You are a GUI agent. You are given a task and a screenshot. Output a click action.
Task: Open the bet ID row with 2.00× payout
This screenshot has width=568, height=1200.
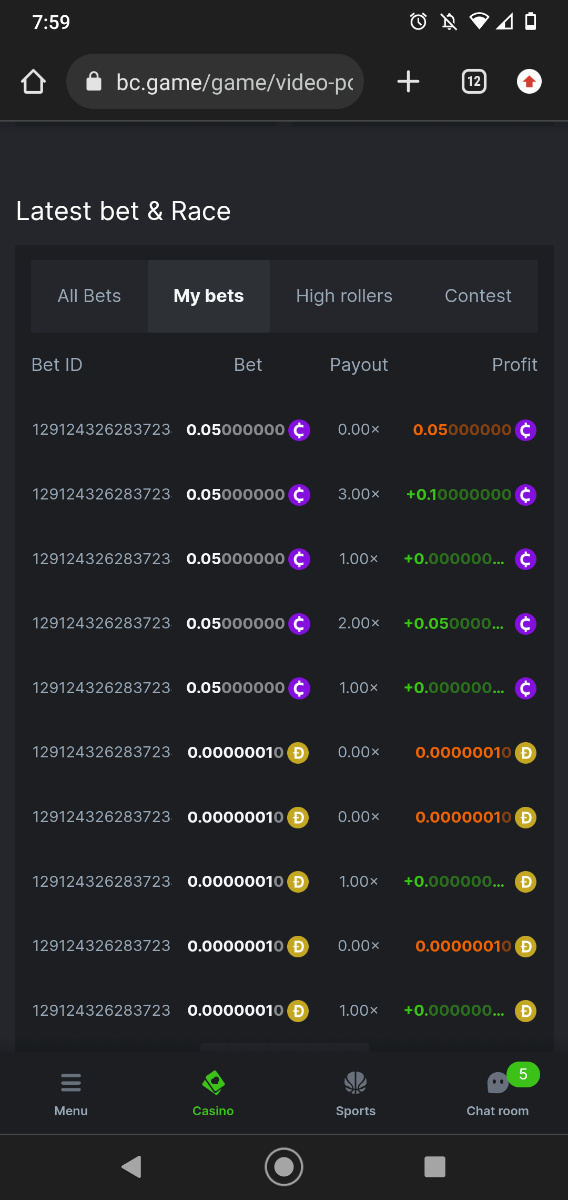pos(101,623)
